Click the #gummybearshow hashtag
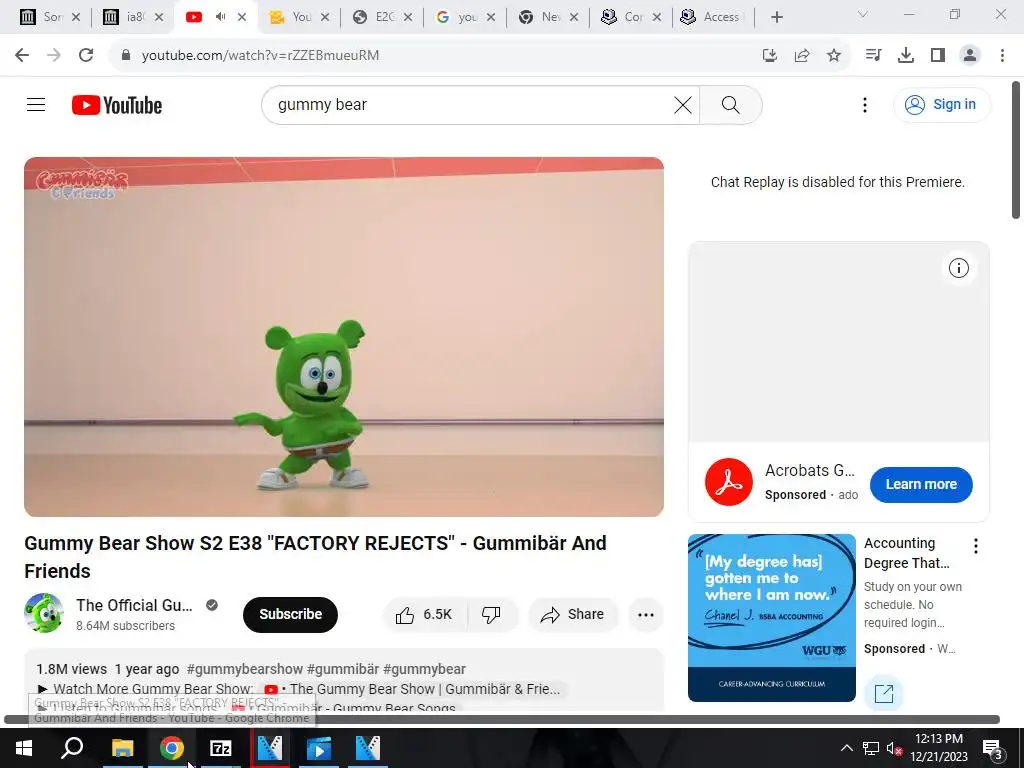The width and height of the screenshot is (1024, 768). pyautogui.click(x=244, y=669)
